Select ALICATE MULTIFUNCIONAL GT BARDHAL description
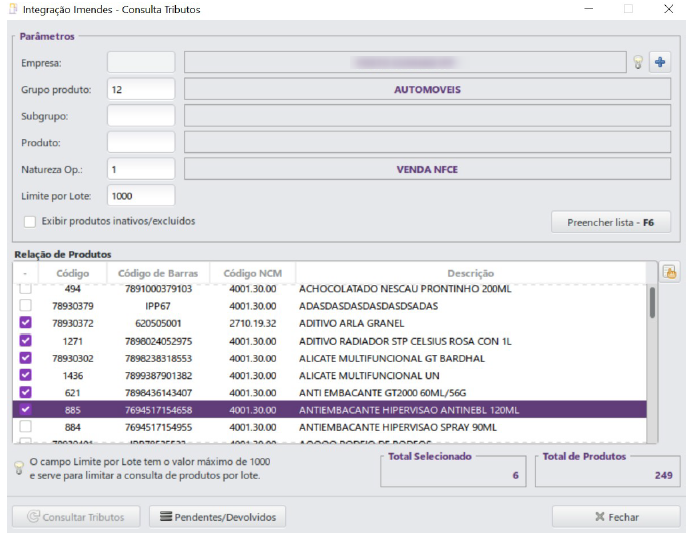This screenshot has height=538, width=688. (392, 359)
